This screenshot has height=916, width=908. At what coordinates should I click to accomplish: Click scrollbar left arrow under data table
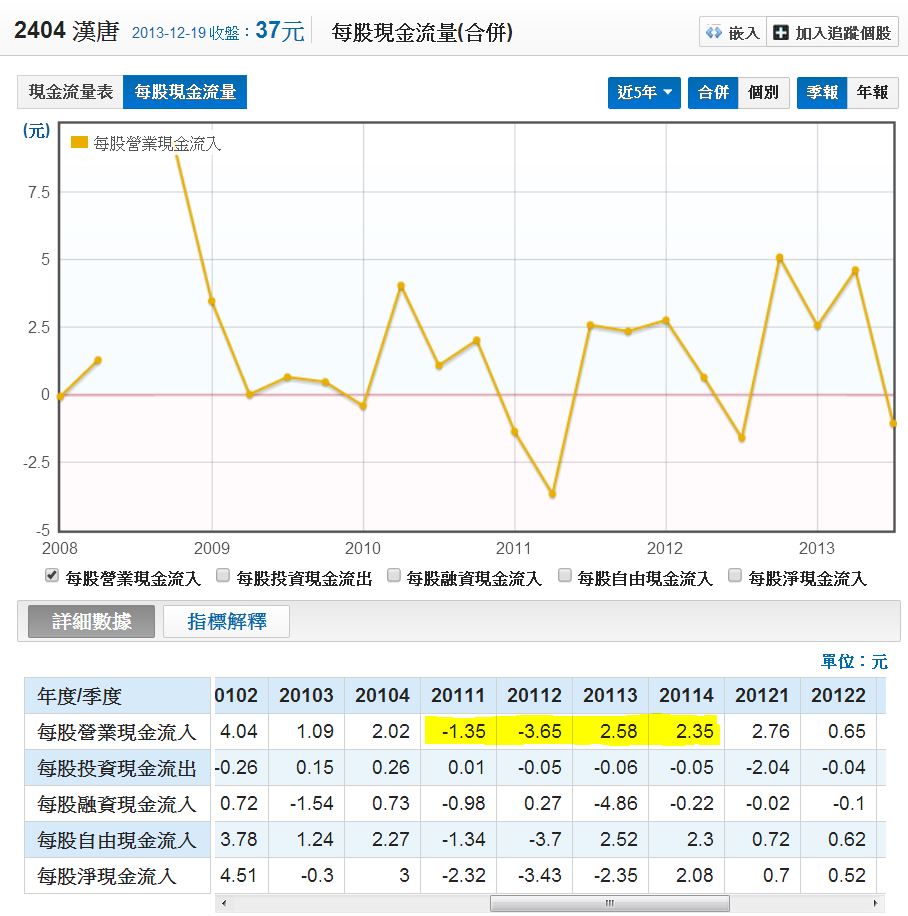pos(223,903)
